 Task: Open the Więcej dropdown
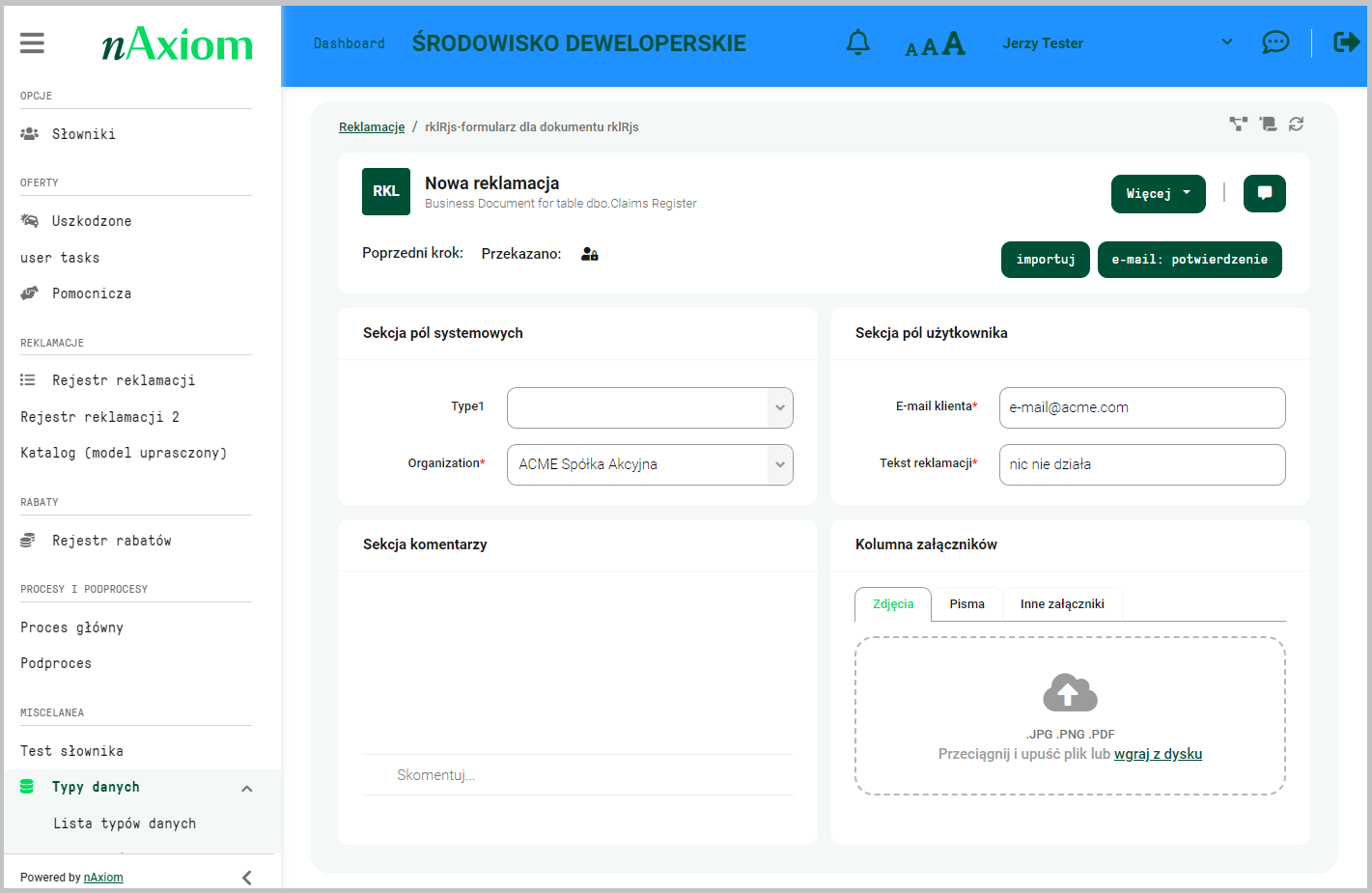1158,193
